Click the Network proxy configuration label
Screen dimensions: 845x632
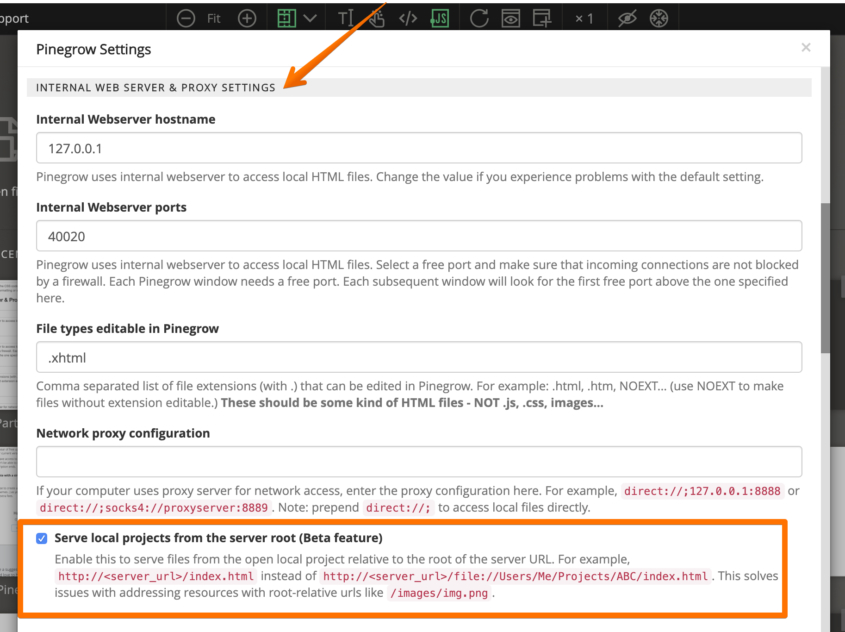click(x=123, y=433)
